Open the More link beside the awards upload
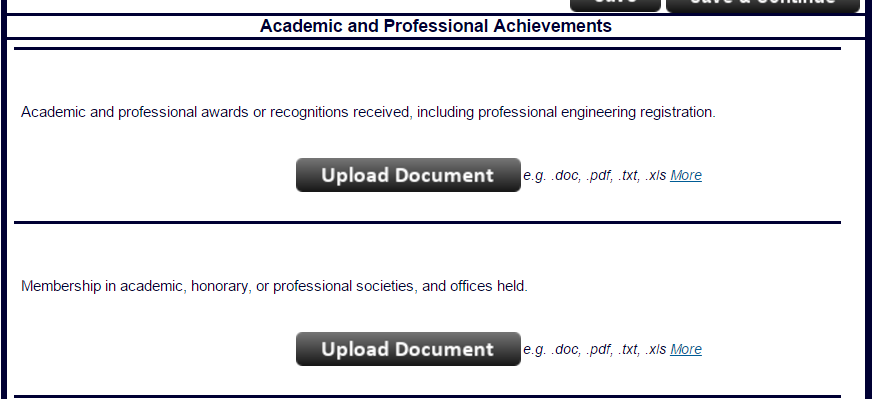This screenshot has width=886, height=399. (685, 176)
